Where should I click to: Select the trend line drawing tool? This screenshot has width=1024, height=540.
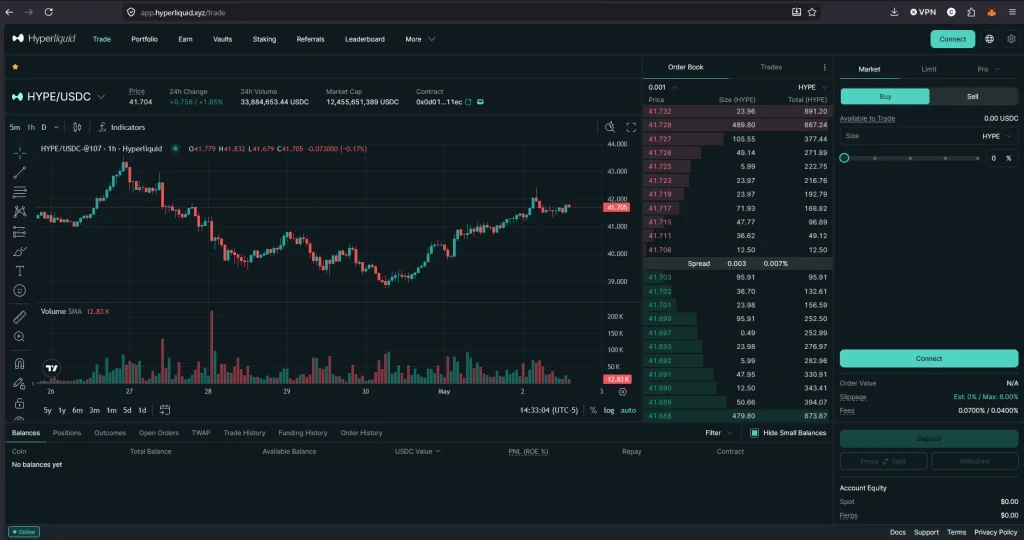tap(20, 172)
